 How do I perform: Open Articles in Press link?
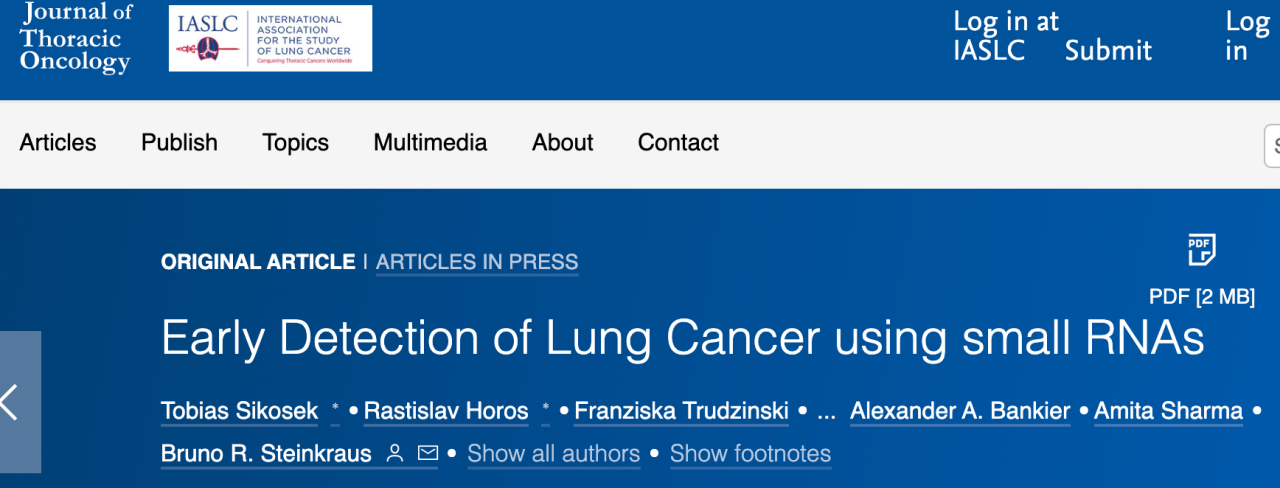[477, 262]
